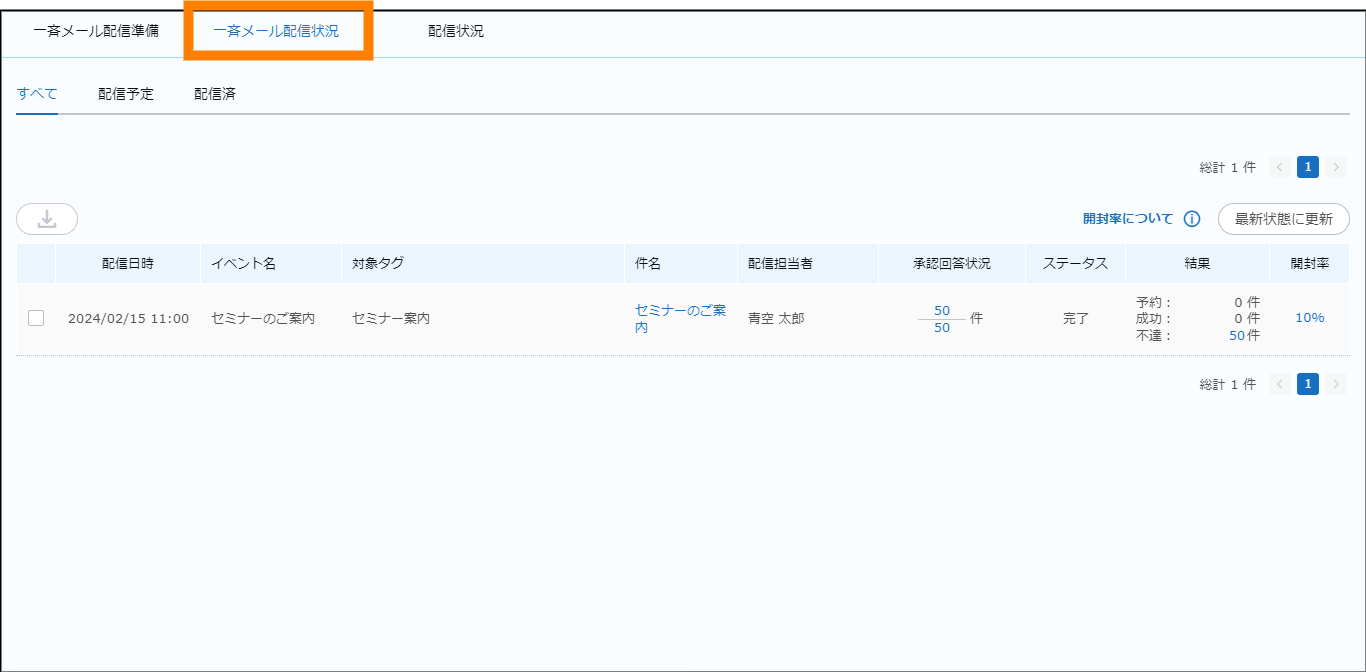This screenshot has height=672, width=1366.
Task: Select the すべて filter tab
Action: pyautogui.click(x=37, y=94)
